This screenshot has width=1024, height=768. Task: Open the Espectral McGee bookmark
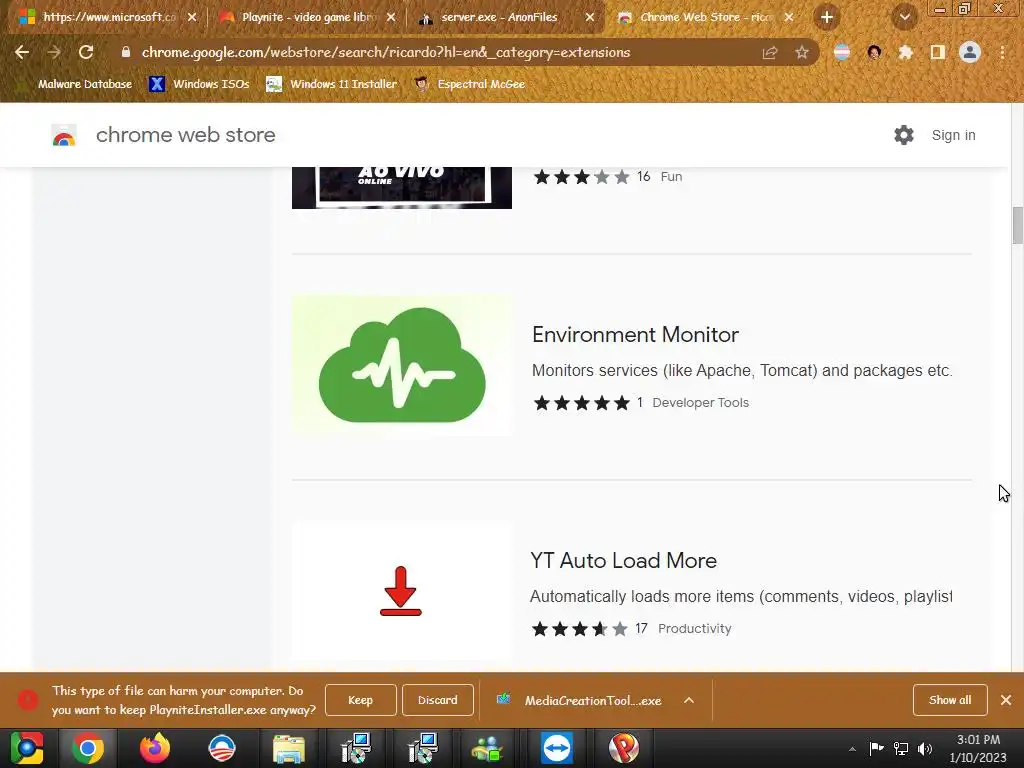click(470, 84)
